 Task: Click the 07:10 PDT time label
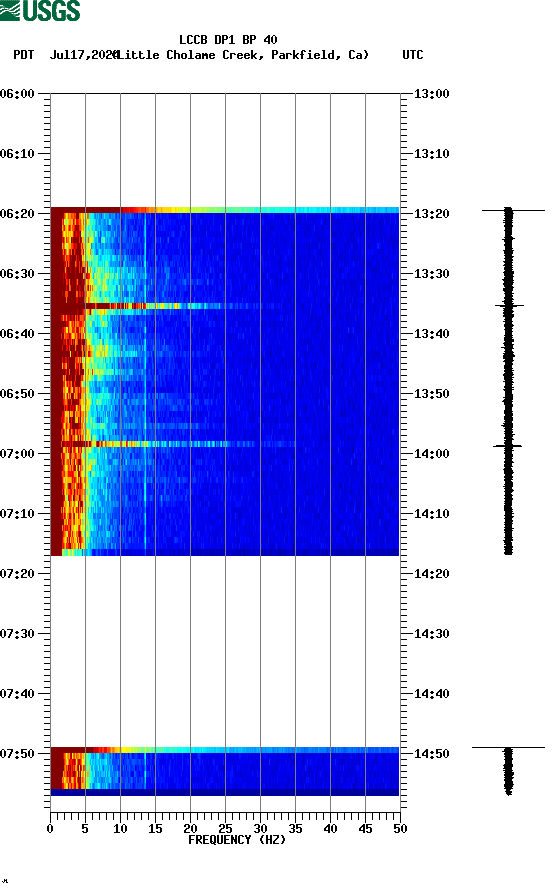click(18, 514)
